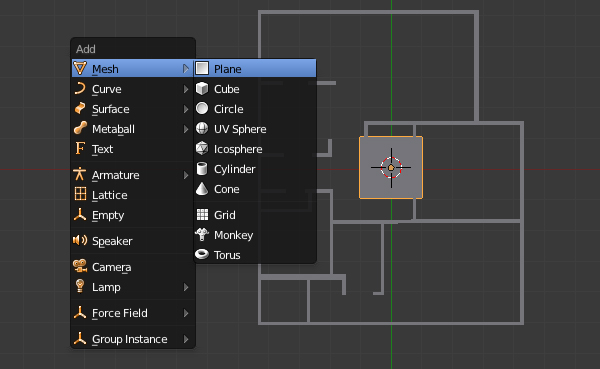Viewport: 600px width, 369px height.
Task: Expand the Armature submenu arrow
Action: point(186,175)
